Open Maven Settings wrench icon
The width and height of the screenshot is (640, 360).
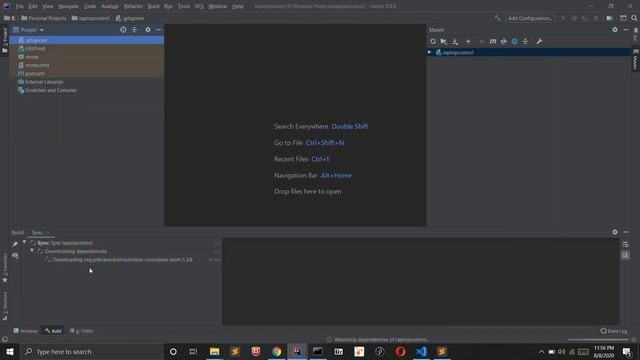[x=539, y=41]
